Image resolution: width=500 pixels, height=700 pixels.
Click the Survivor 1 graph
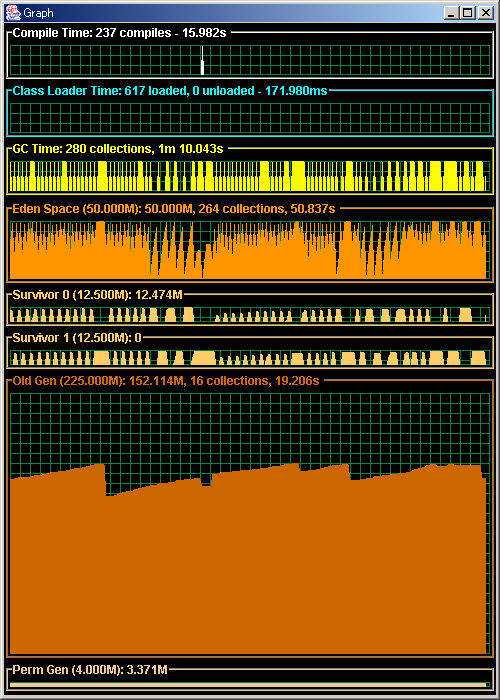250,358
